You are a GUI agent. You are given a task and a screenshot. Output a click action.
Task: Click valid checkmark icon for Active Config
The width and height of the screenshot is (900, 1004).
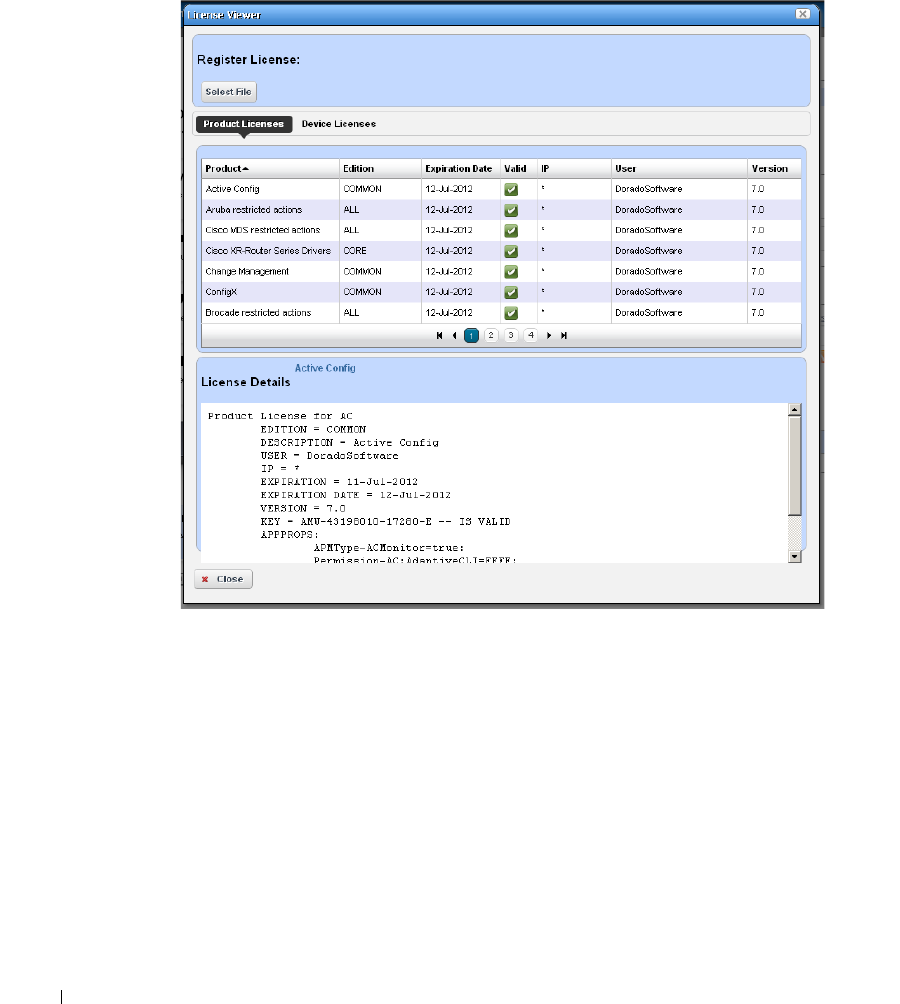511,190
